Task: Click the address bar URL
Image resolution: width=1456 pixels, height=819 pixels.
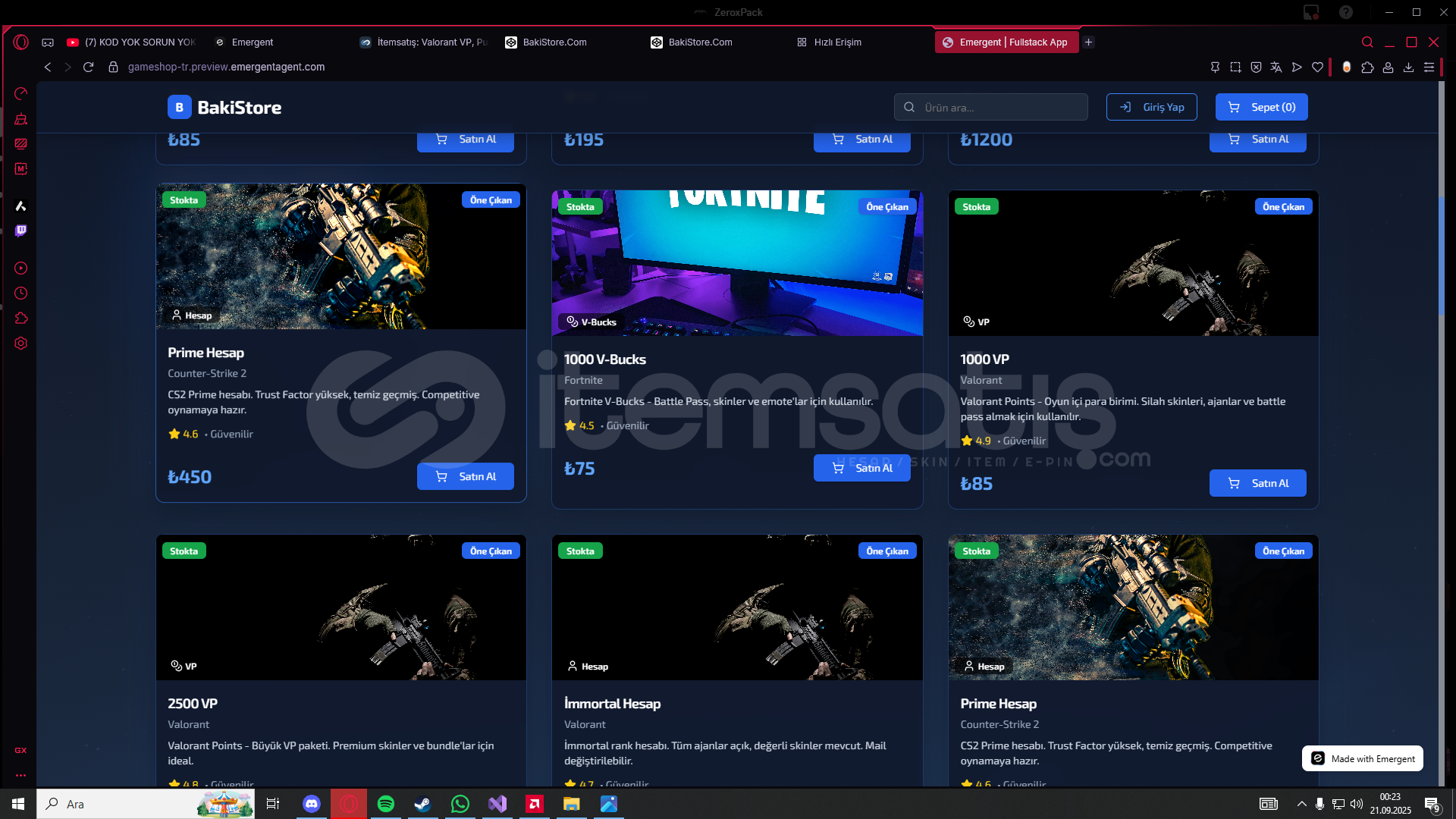Action: click(x=226, y=67)
